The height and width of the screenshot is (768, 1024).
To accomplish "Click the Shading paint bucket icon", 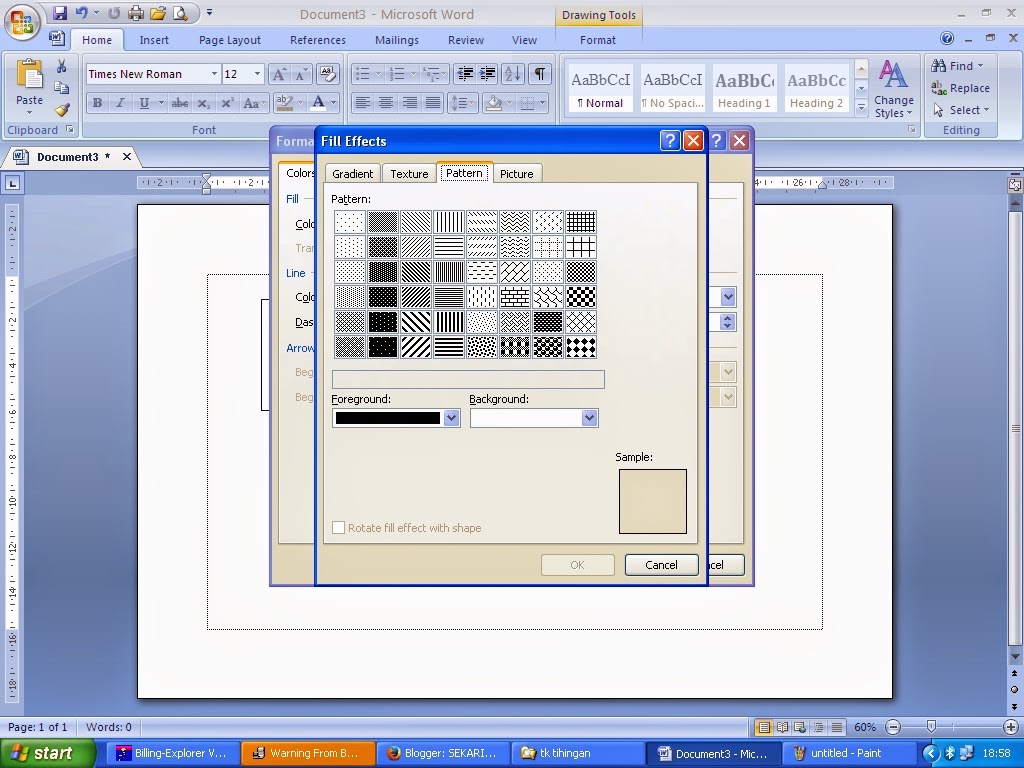I will point(494,103).
